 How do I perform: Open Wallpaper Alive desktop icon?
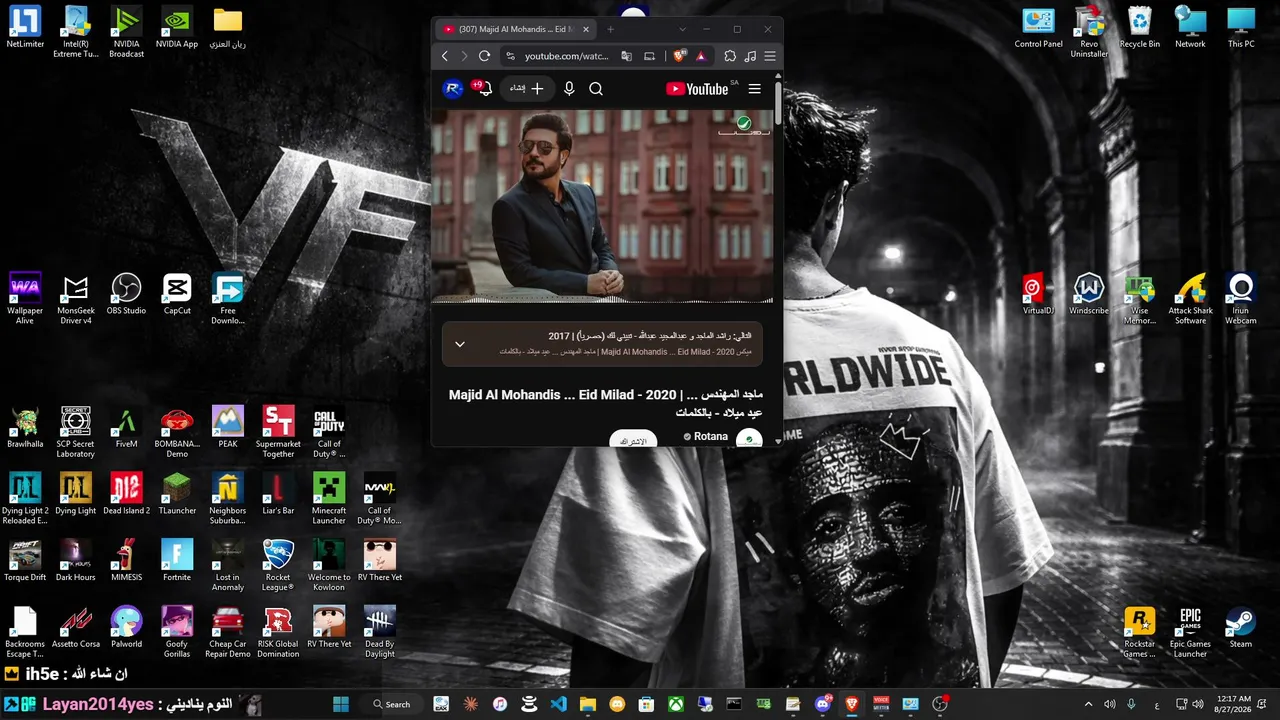[x=25, y=299]
